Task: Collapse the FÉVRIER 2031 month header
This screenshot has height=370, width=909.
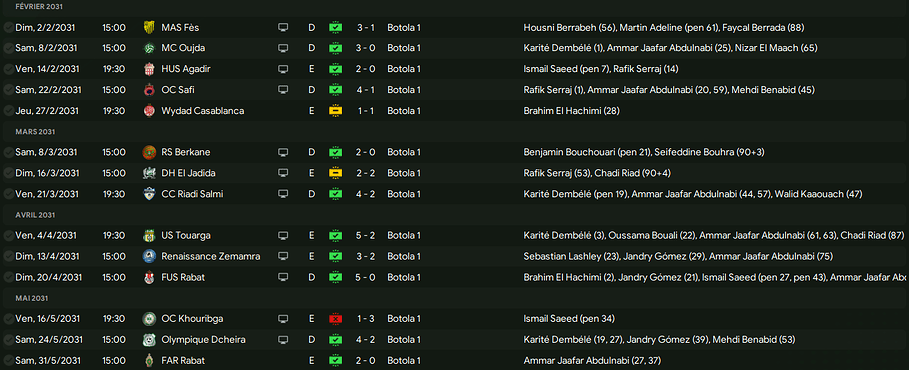Action: [x=39, y=6]
